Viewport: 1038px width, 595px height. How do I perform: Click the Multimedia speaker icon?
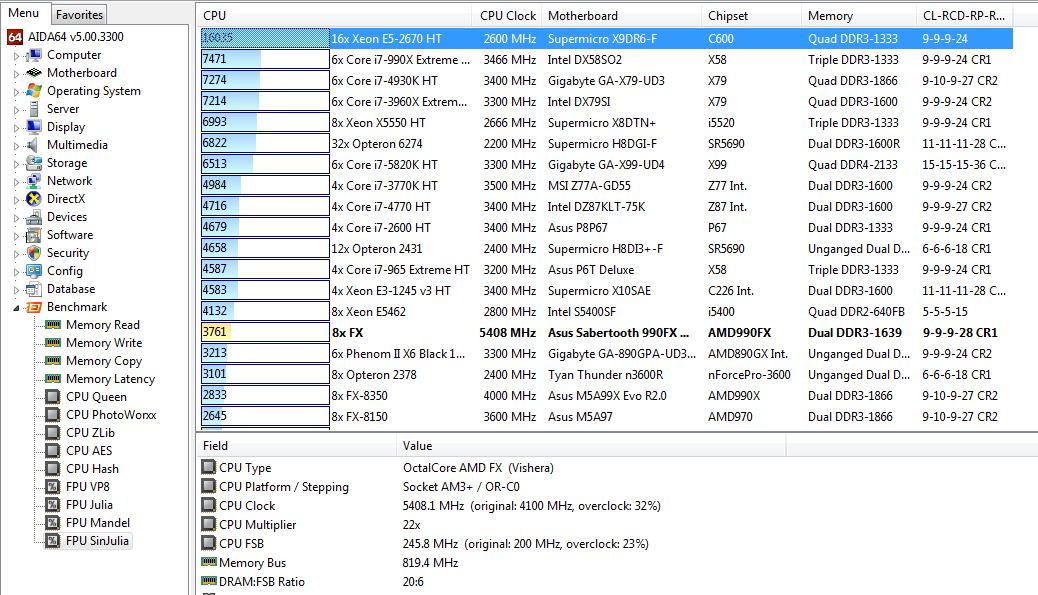[x=34, y=145]
